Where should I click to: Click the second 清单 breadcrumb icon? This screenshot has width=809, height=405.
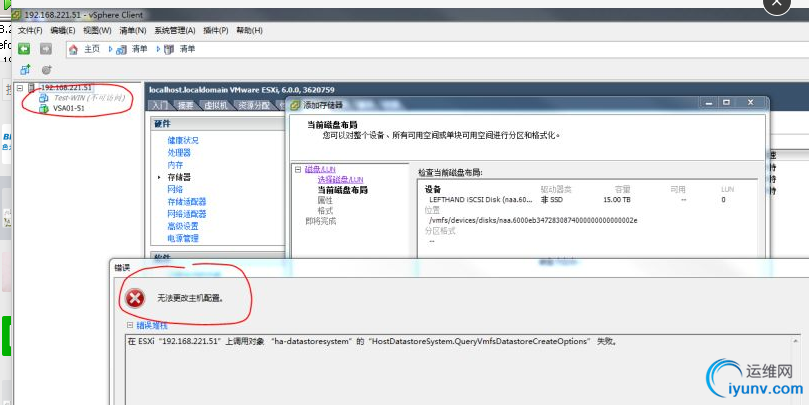(169, 50)
